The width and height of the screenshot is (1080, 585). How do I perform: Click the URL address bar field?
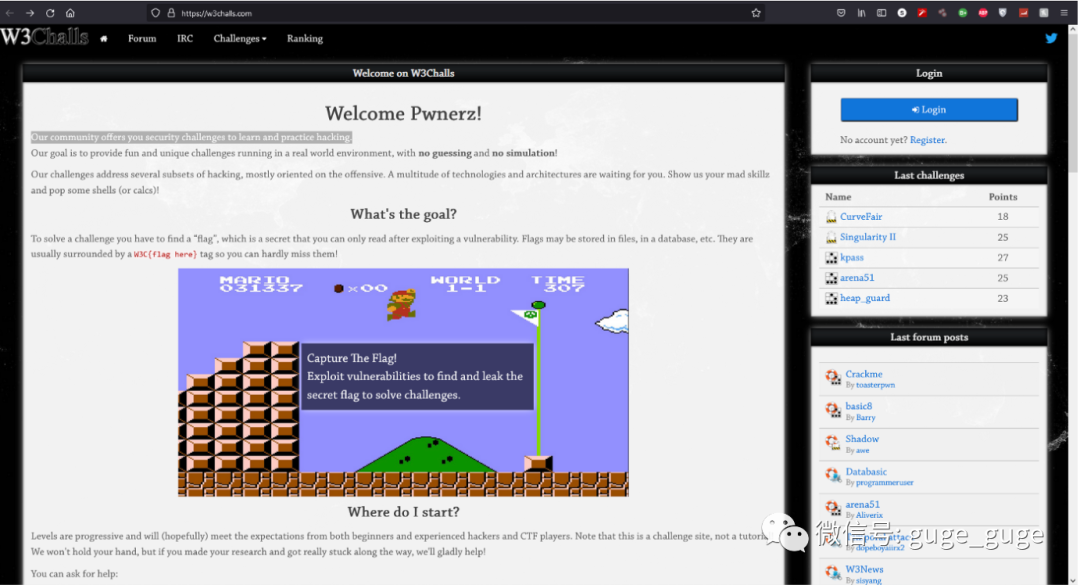tap(455, 13)
